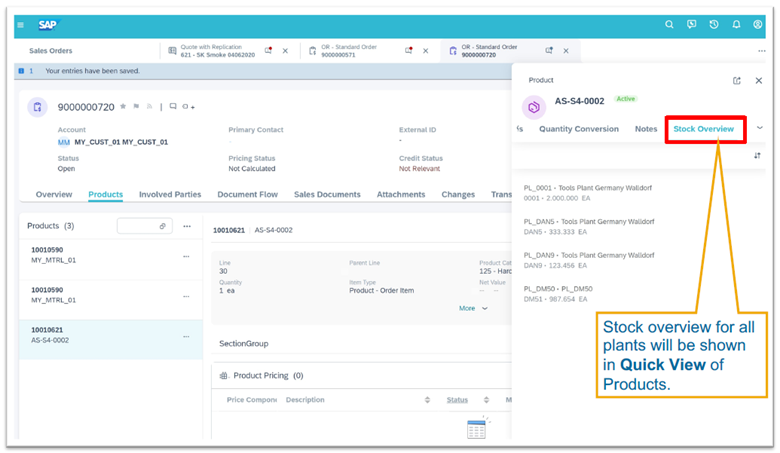Open the tab bar overflow ellipsis
The image size is (780, 453).
click(762, 51)
